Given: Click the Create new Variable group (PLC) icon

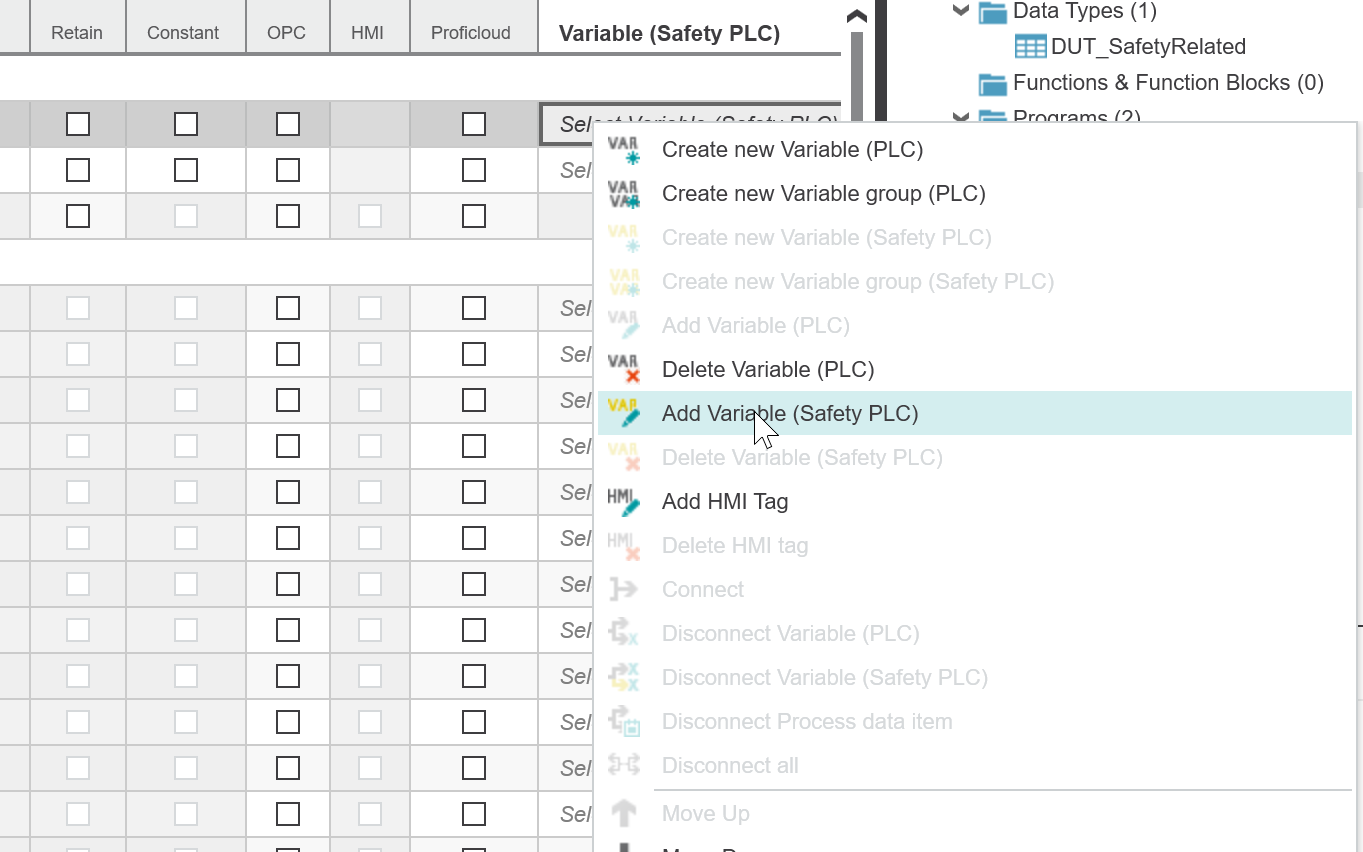Looking at the screenshot, I should pyautogui.click(x=624, y=194).
